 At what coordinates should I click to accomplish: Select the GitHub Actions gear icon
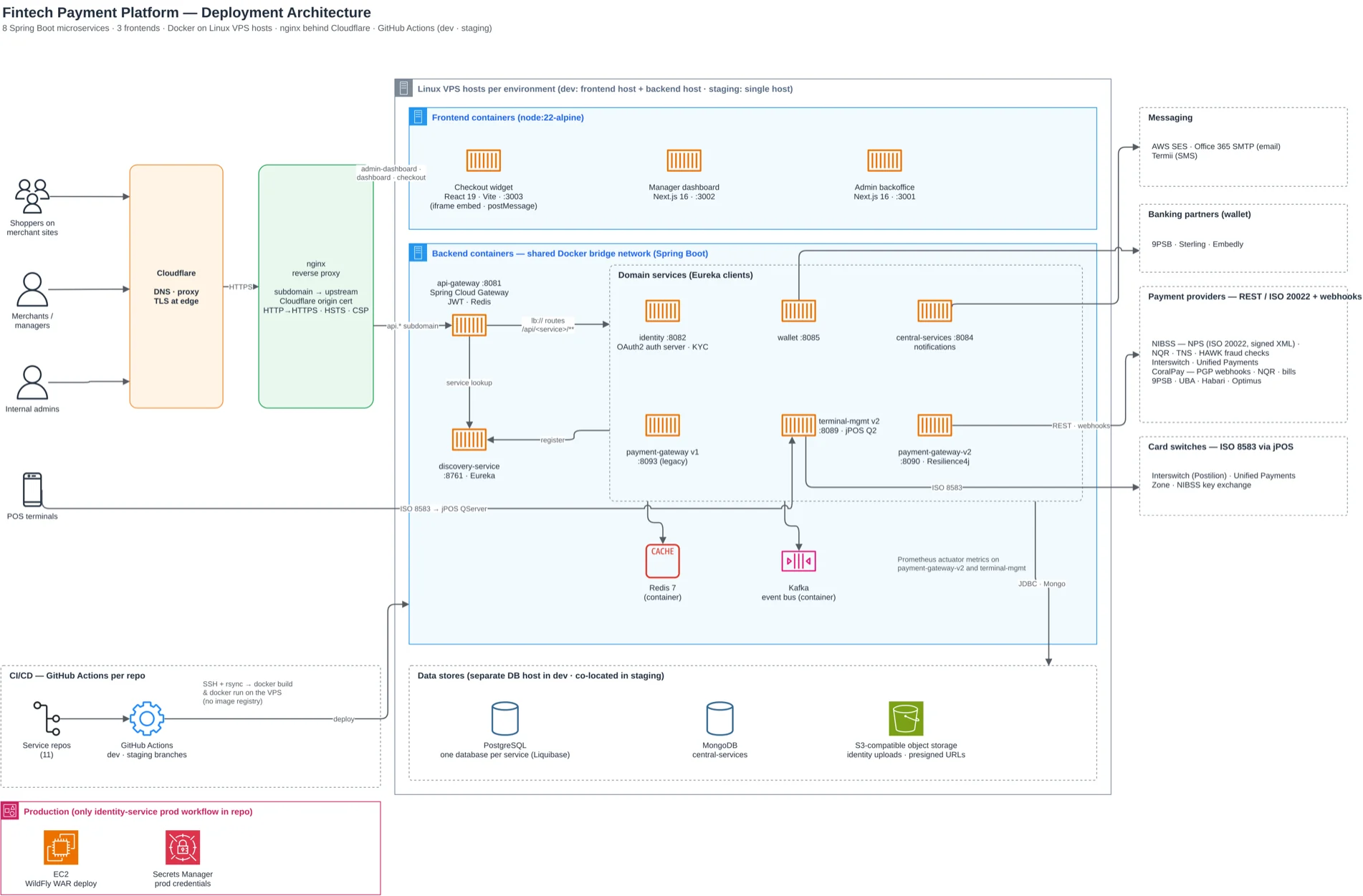point(147,718)
